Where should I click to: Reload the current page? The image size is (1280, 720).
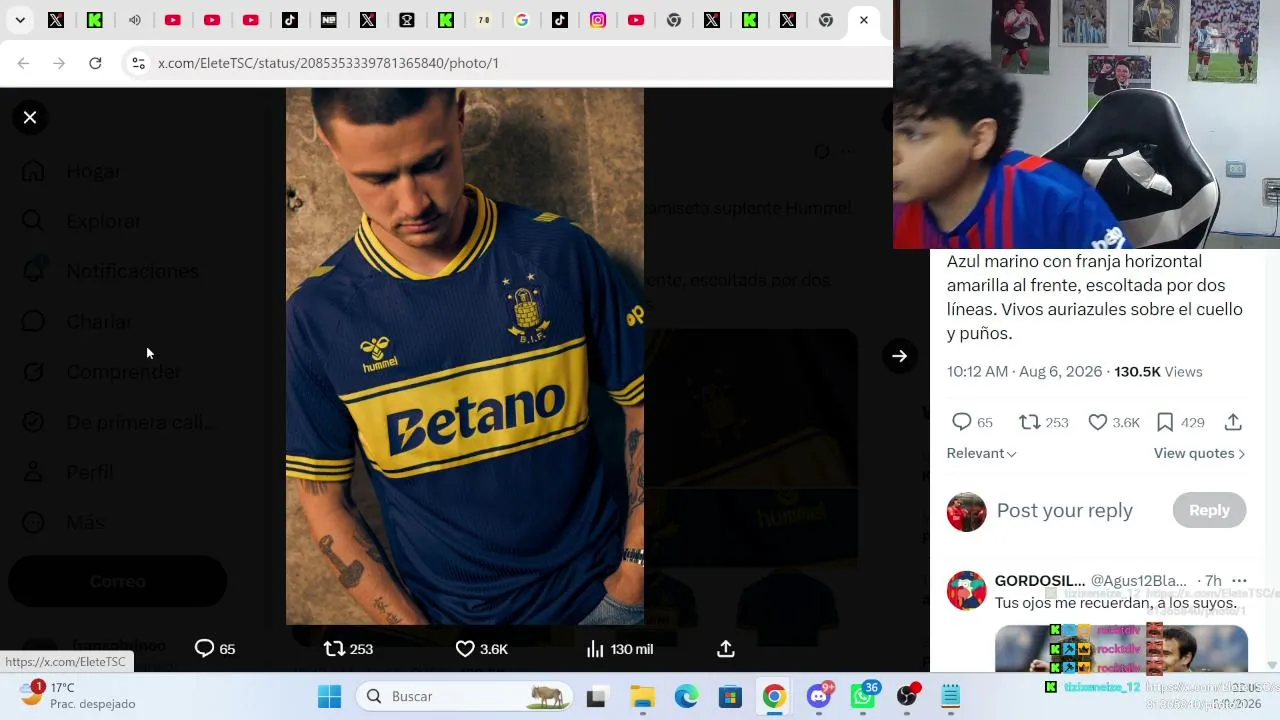[x=95, y=63]
